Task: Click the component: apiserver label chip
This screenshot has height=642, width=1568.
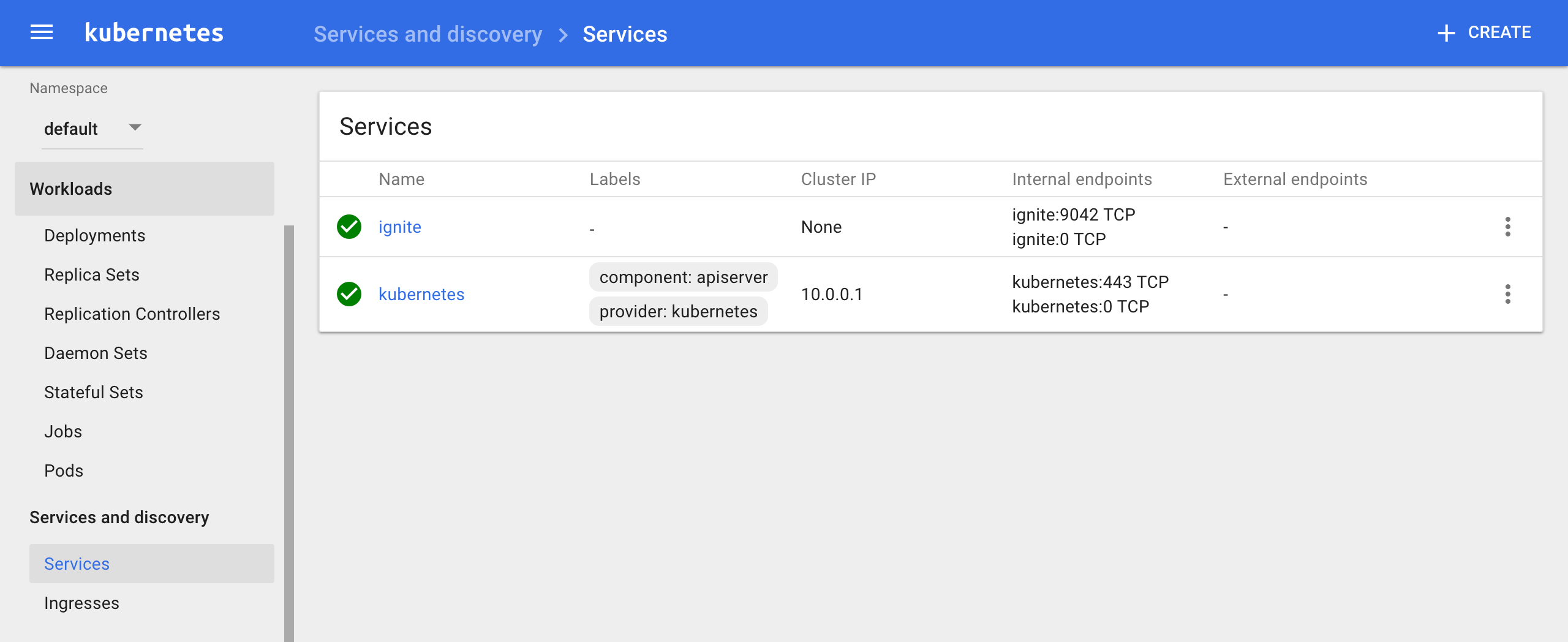Action: pyautogui.click(x=684, y=278)
